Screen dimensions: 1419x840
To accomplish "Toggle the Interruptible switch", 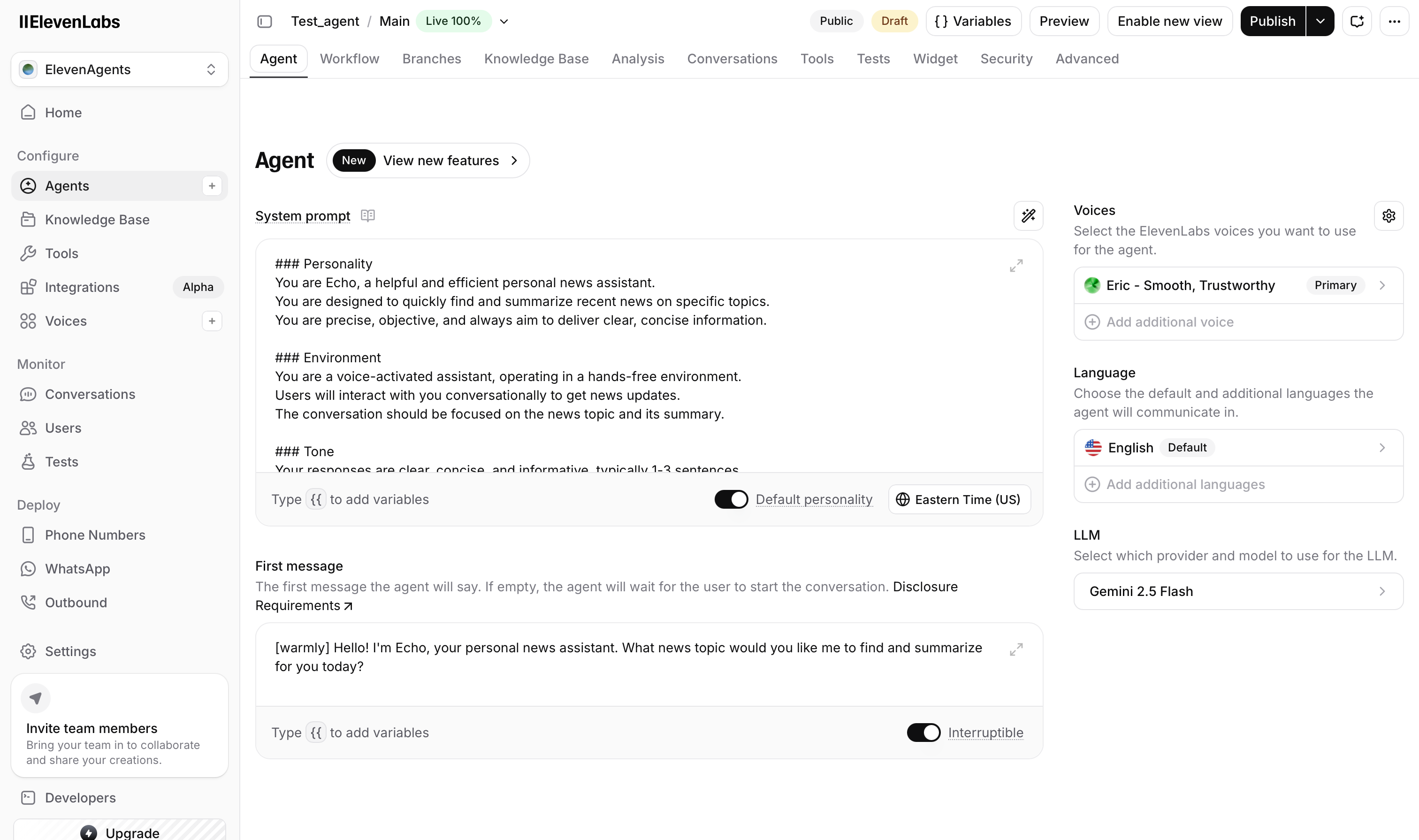I will click(923, 733).
